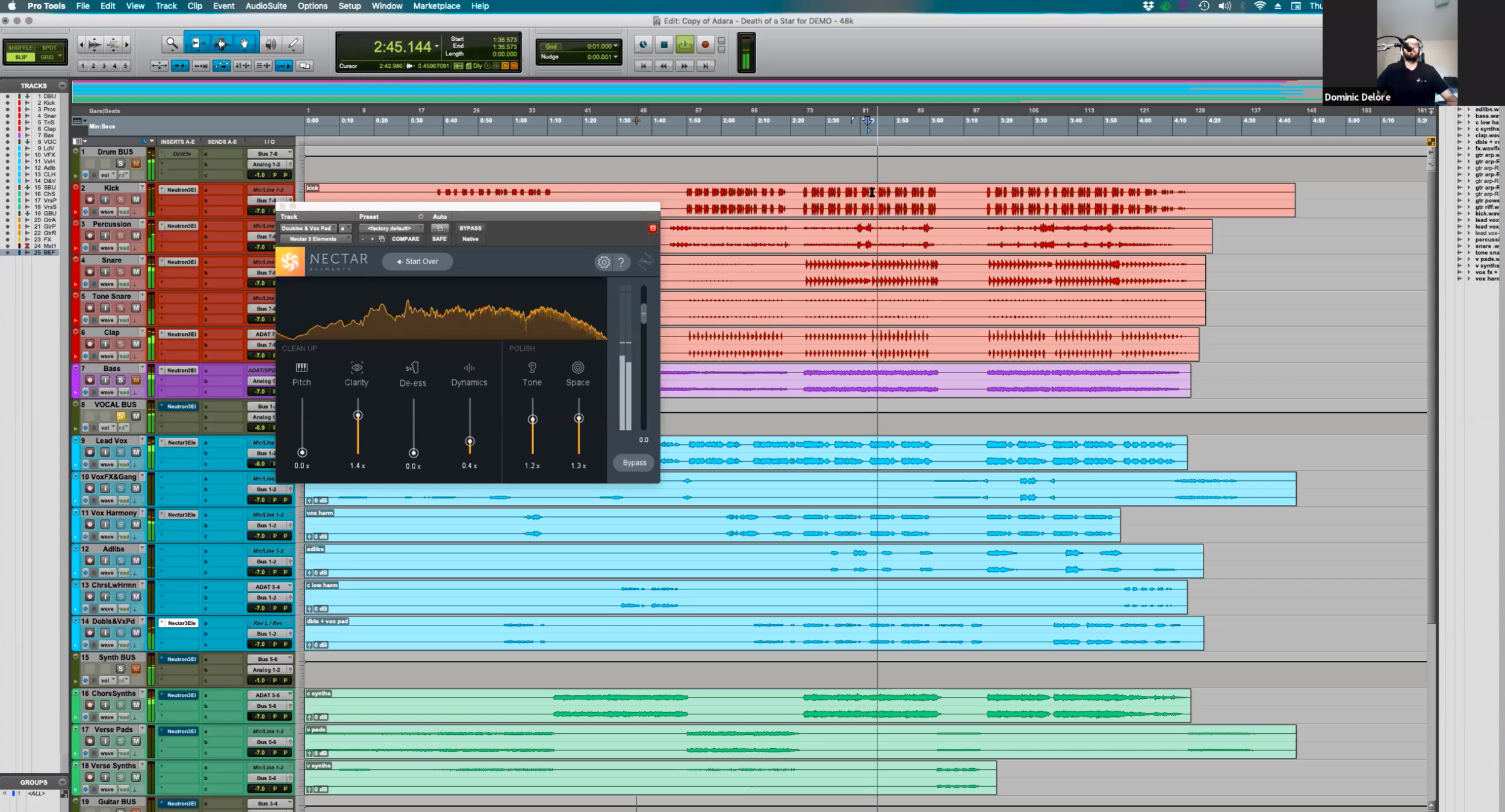Screen dimensions: 1505x812
Task: Select the Zoomer magnifying glass tool
Action: point(172,43)
